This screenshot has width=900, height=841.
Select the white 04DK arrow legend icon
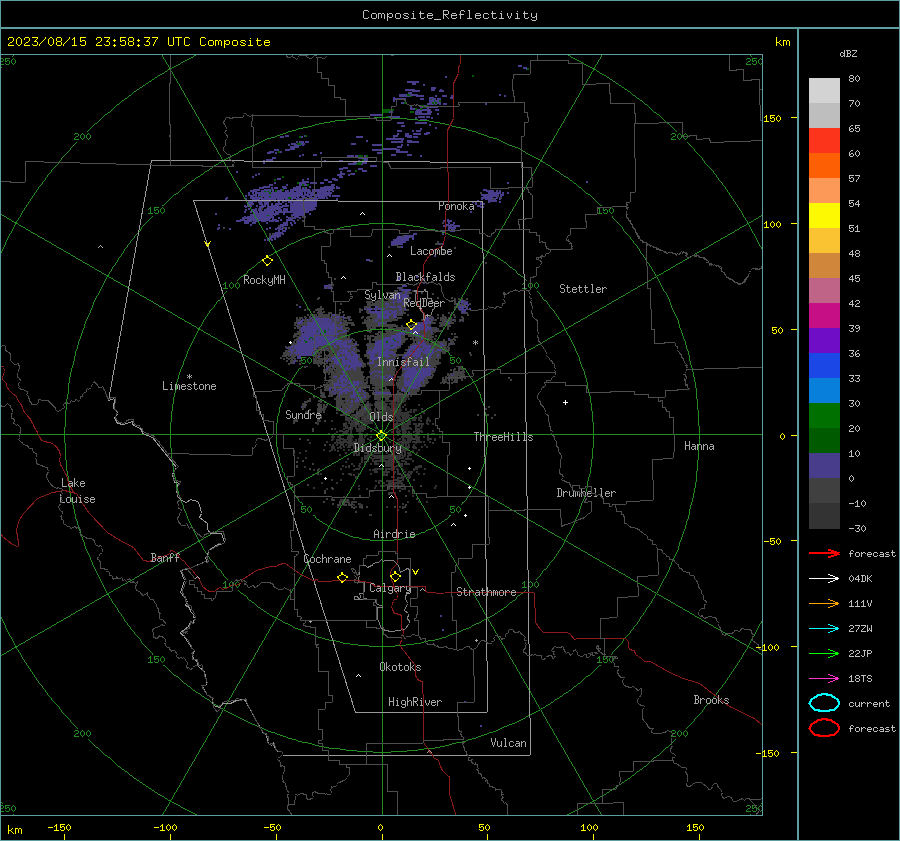coord(824,578)
